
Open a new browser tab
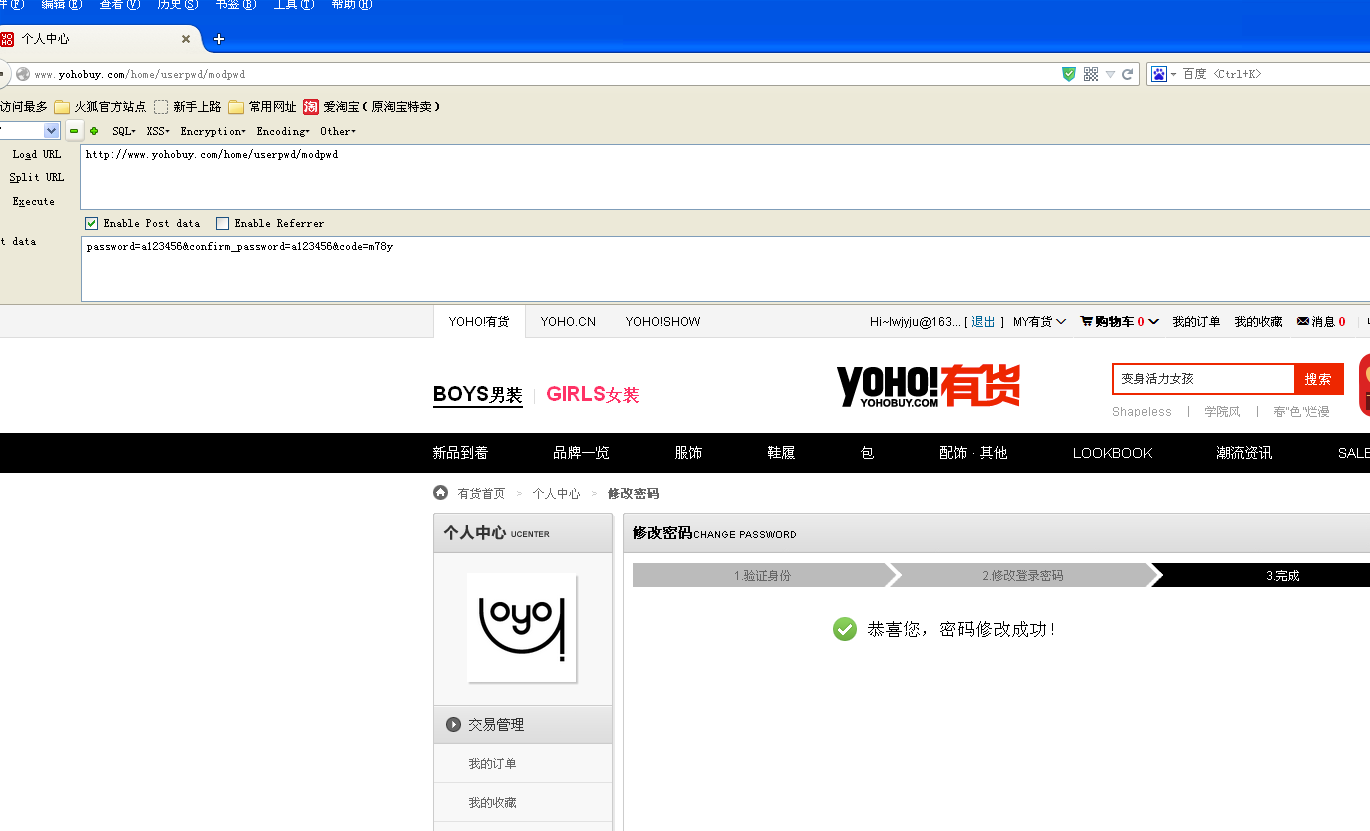pyautogui.click(x=219, y=39)
